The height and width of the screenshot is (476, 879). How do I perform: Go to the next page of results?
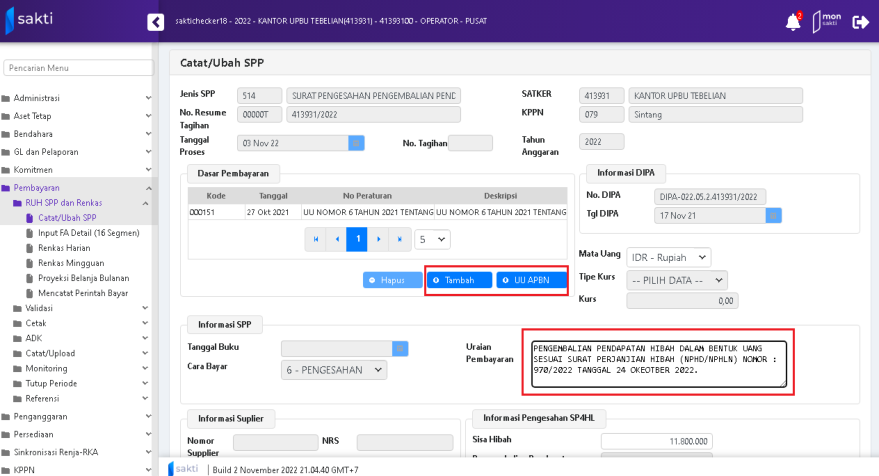coord(379,240)
